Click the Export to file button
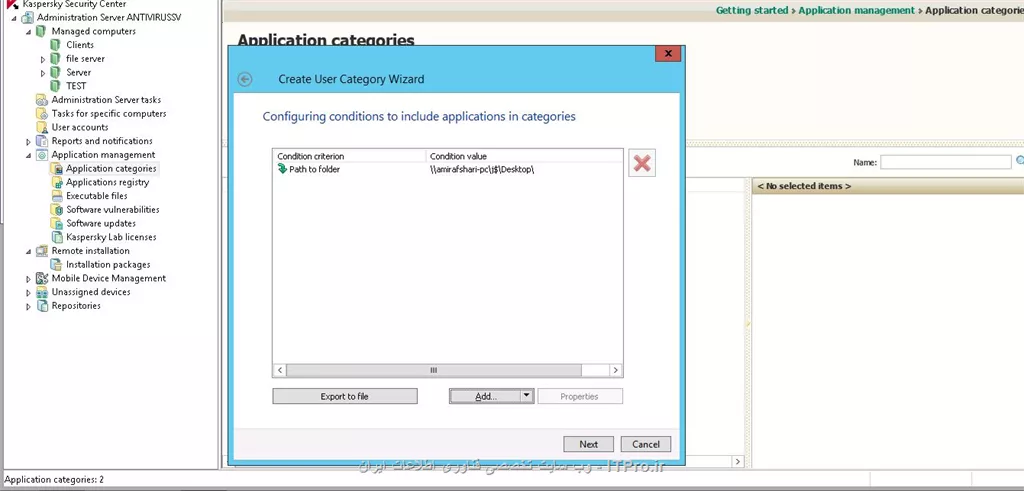The image size is (1024, 491). point(345,396)
